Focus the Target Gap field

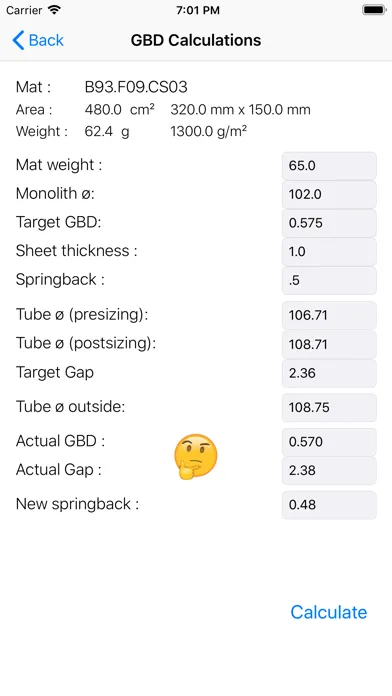(329, 373)
